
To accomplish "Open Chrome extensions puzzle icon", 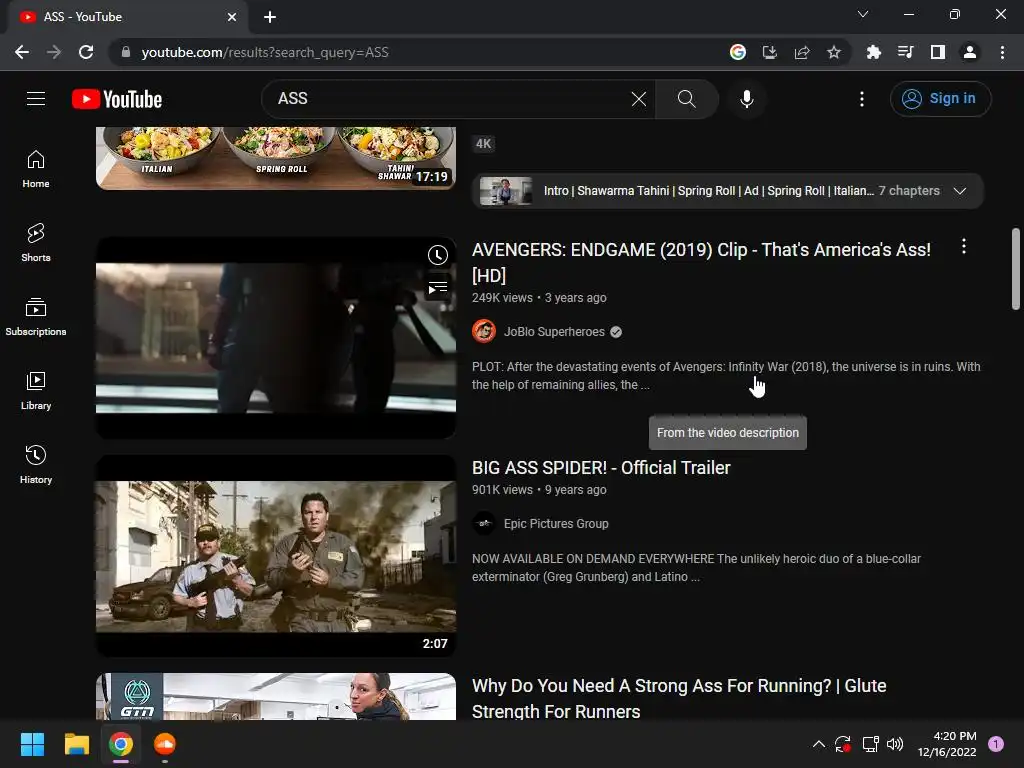I will tap(873, 52).
